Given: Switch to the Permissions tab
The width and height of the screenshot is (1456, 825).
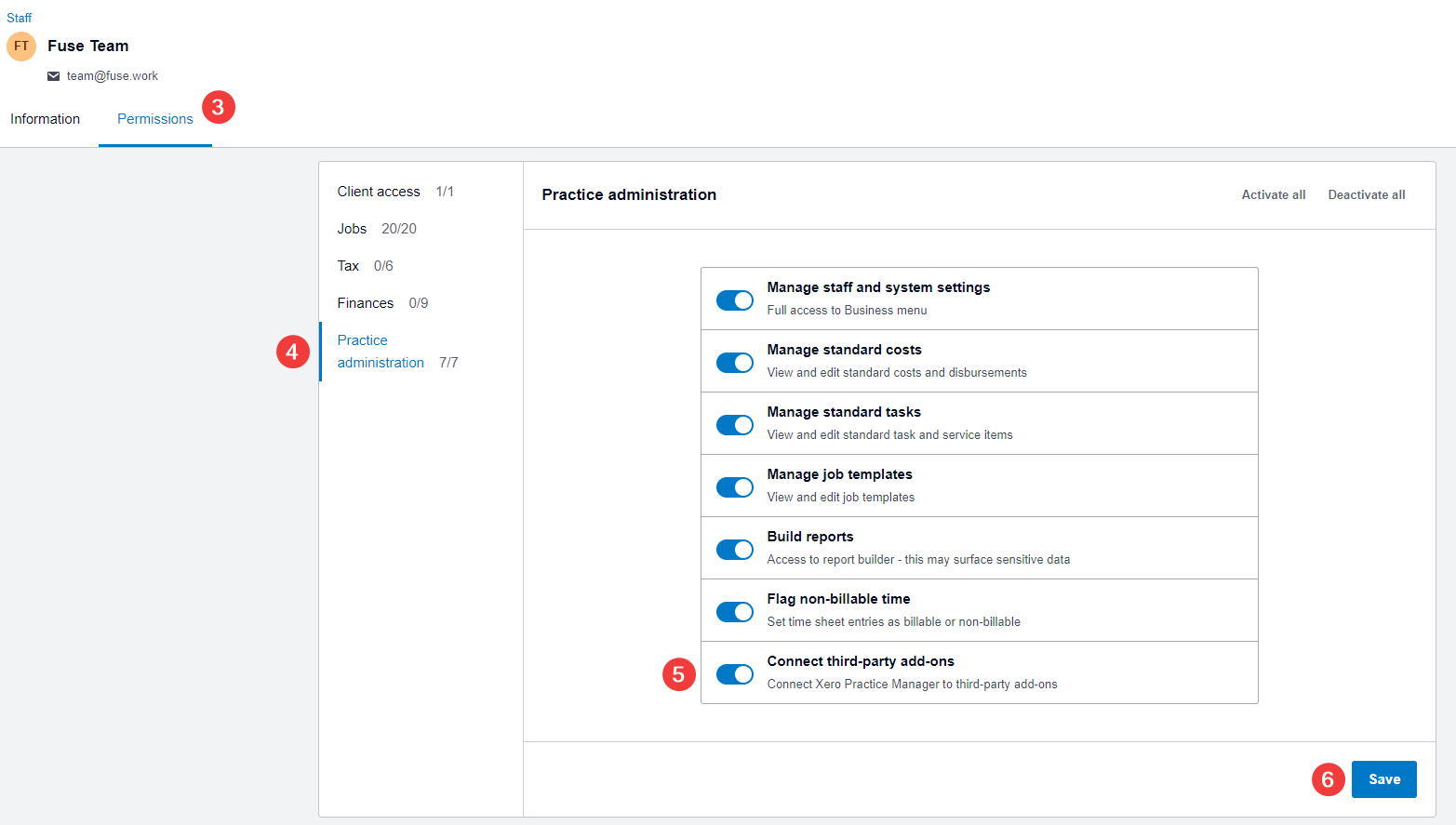Looking at the screenshot, I should [154, 119].
